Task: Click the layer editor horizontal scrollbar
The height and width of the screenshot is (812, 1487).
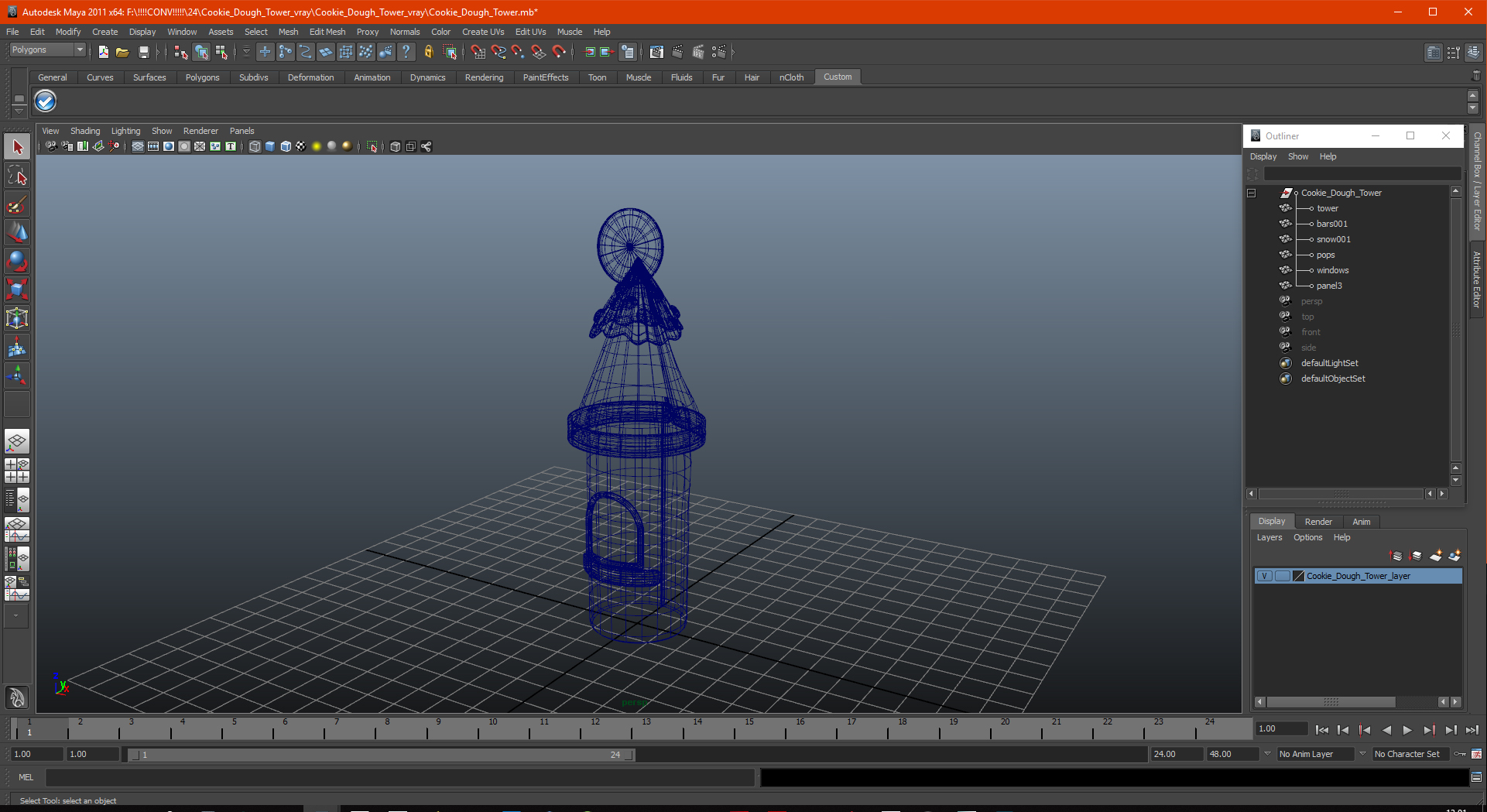Action: pyautogui.click(x=1331, y=702)
